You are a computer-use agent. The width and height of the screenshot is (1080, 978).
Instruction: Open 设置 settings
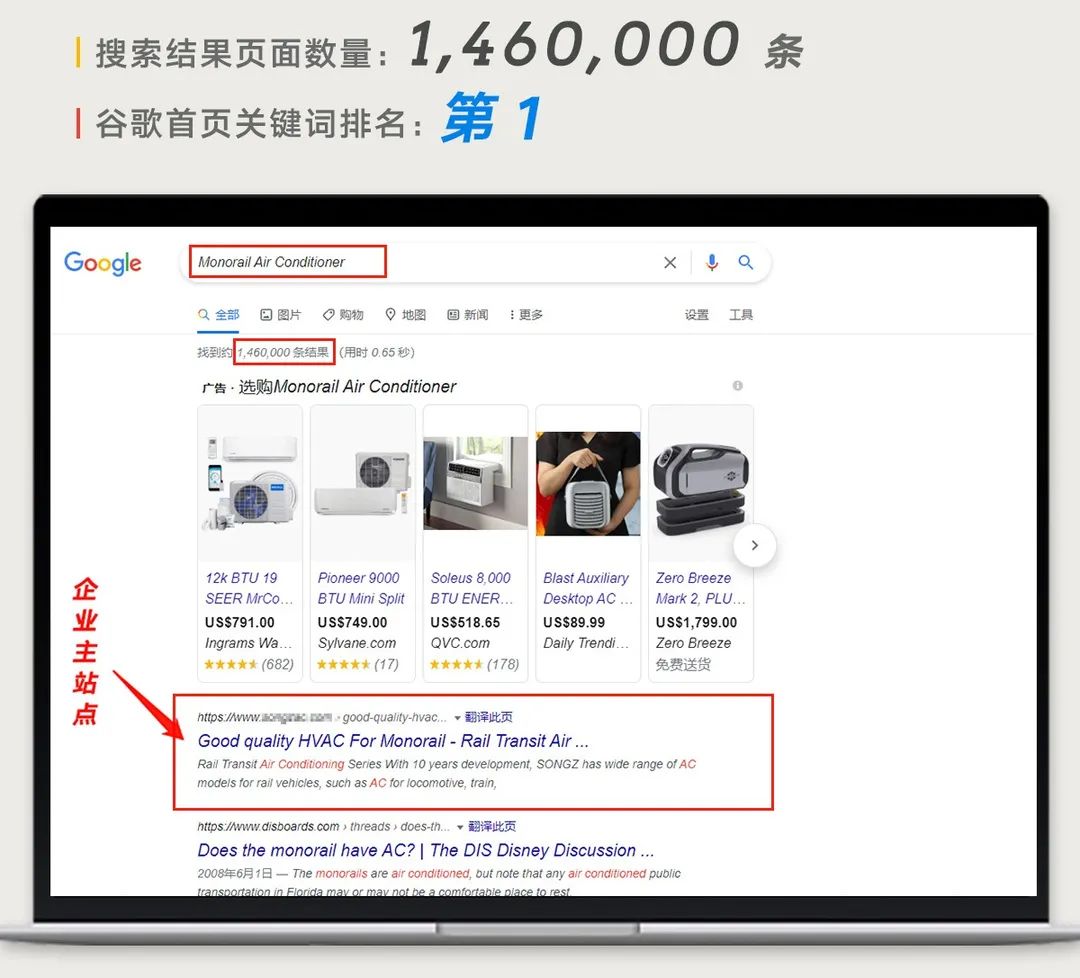pos(697,315)
